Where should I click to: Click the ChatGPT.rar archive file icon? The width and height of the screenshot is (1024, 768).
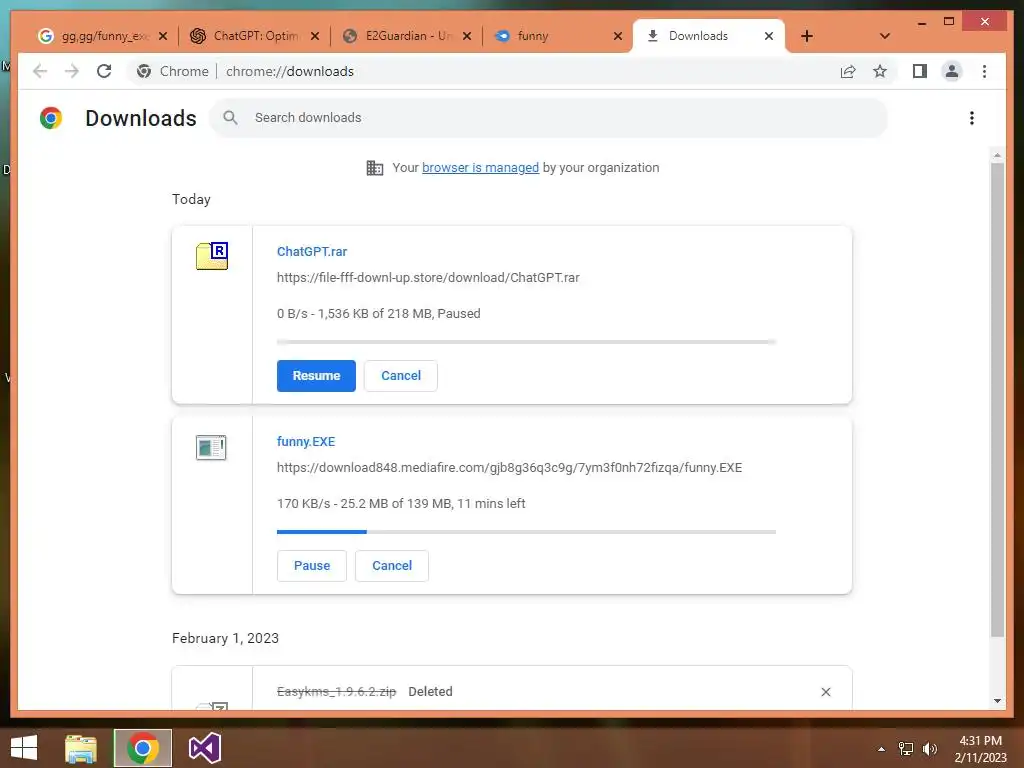212,255
